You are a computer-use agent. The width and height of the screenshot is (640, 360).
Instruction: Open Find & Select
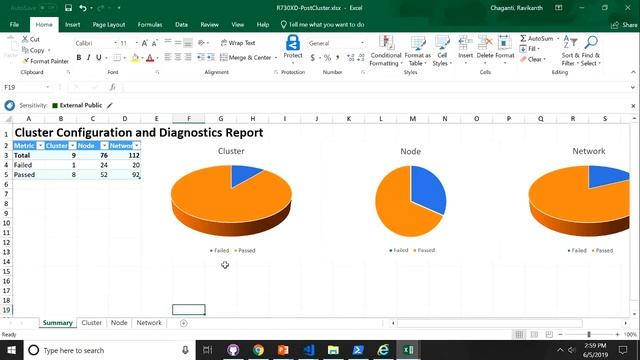(x=591, y=51)
